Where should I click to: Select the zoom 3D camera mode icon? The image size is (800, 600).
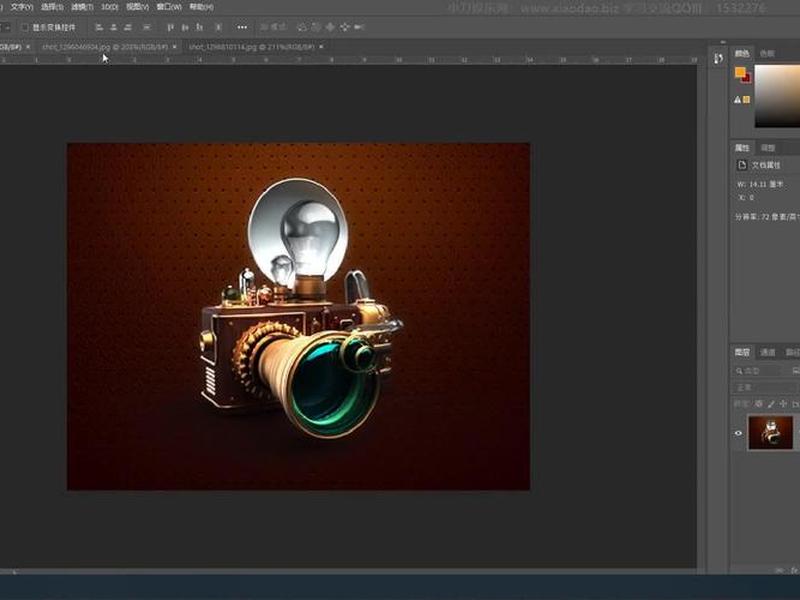click(x=359, y=27)
